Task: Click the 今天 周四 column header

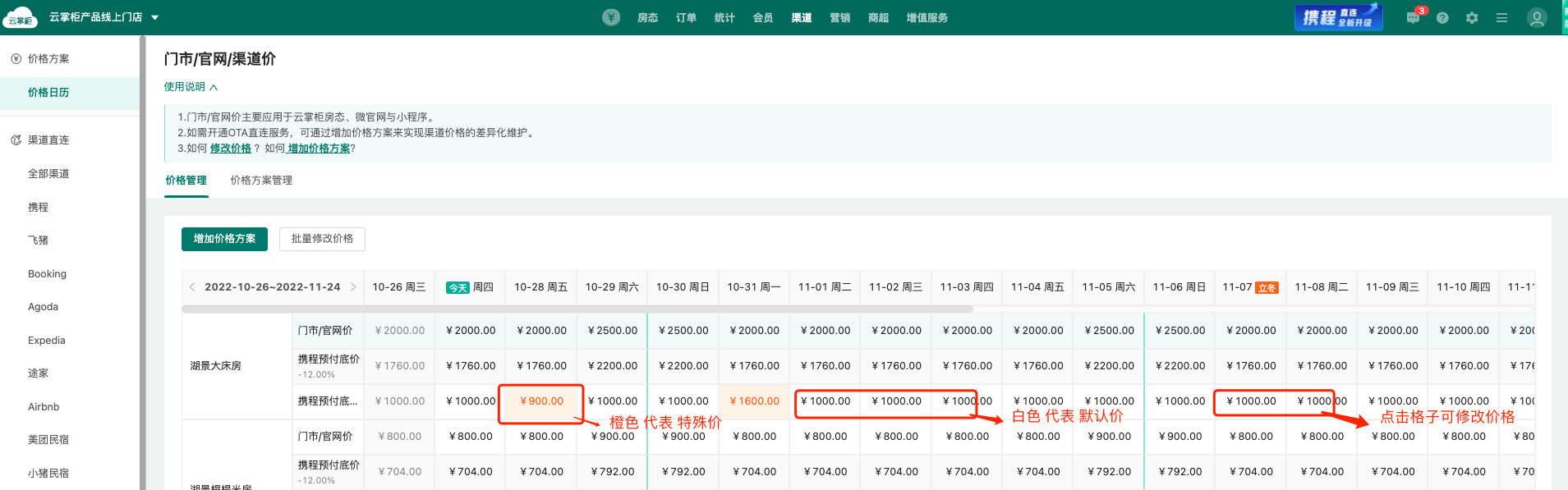Action: click(470, 287)
